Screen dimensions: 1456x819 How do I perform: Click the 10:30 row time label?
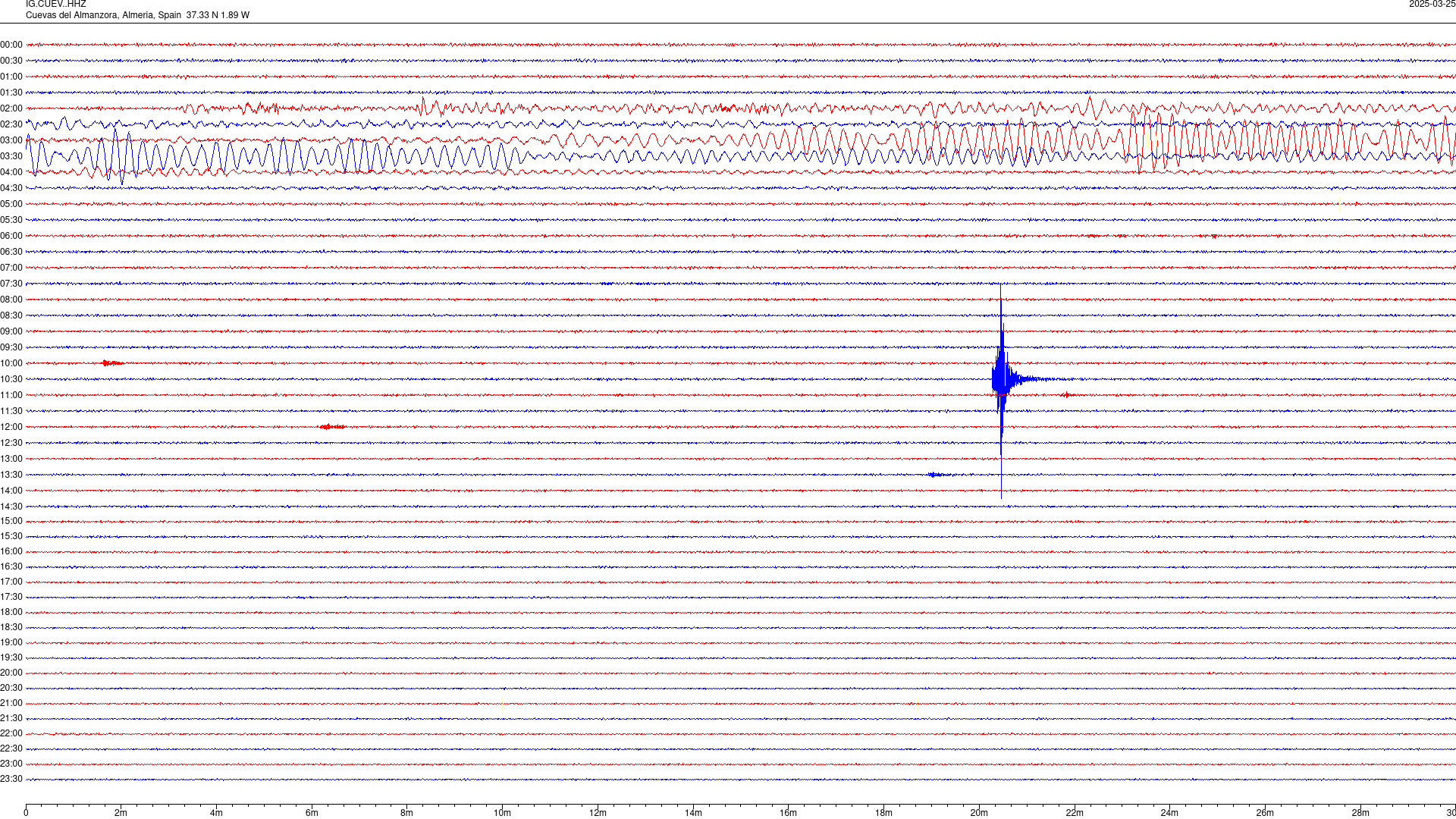(x=11, y=379)
